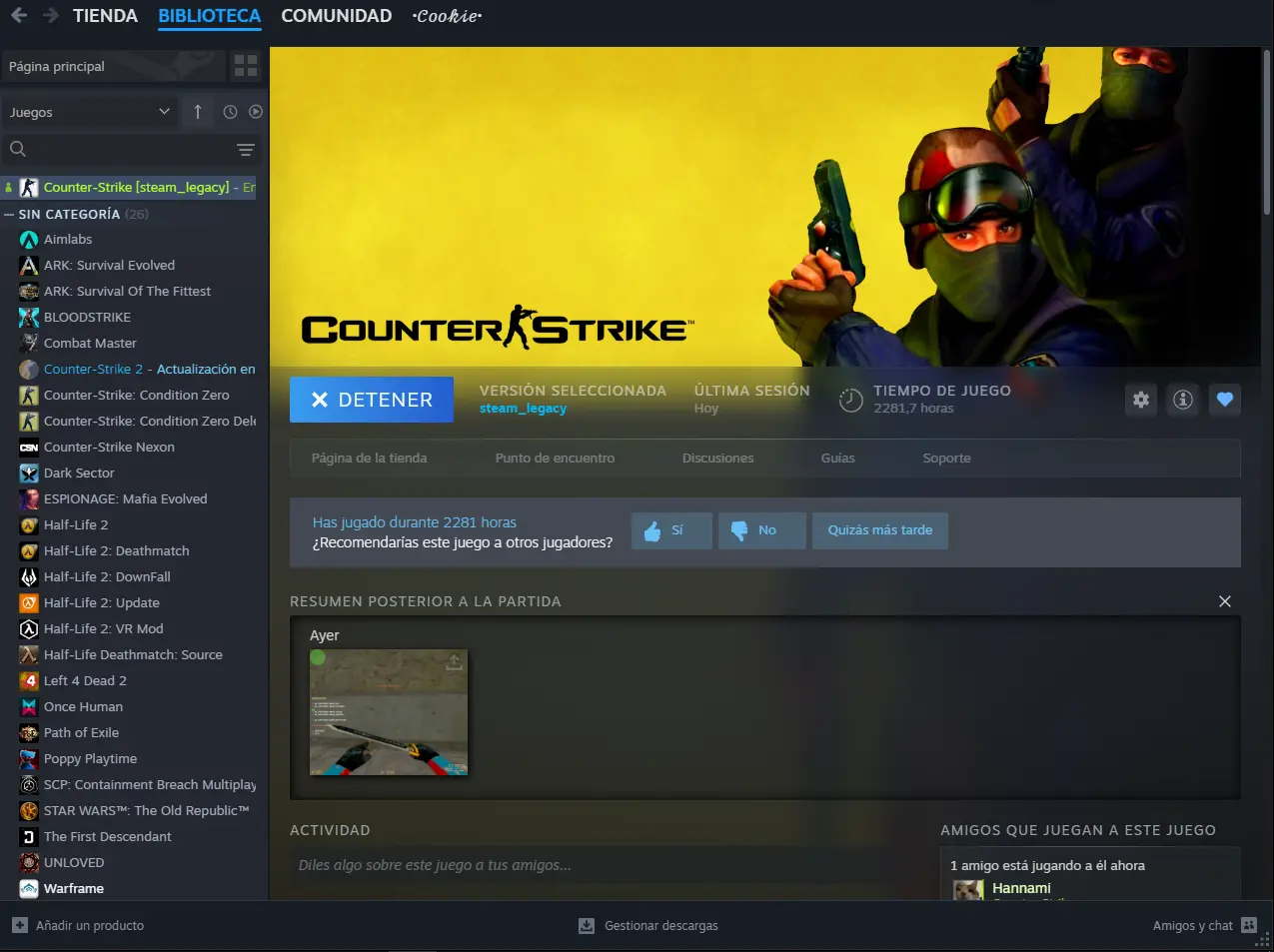This screenshot has height=952, width=1274.
Task: Open the Cookie profile tab
Action: pyautogui.click(x=448, y=16)
